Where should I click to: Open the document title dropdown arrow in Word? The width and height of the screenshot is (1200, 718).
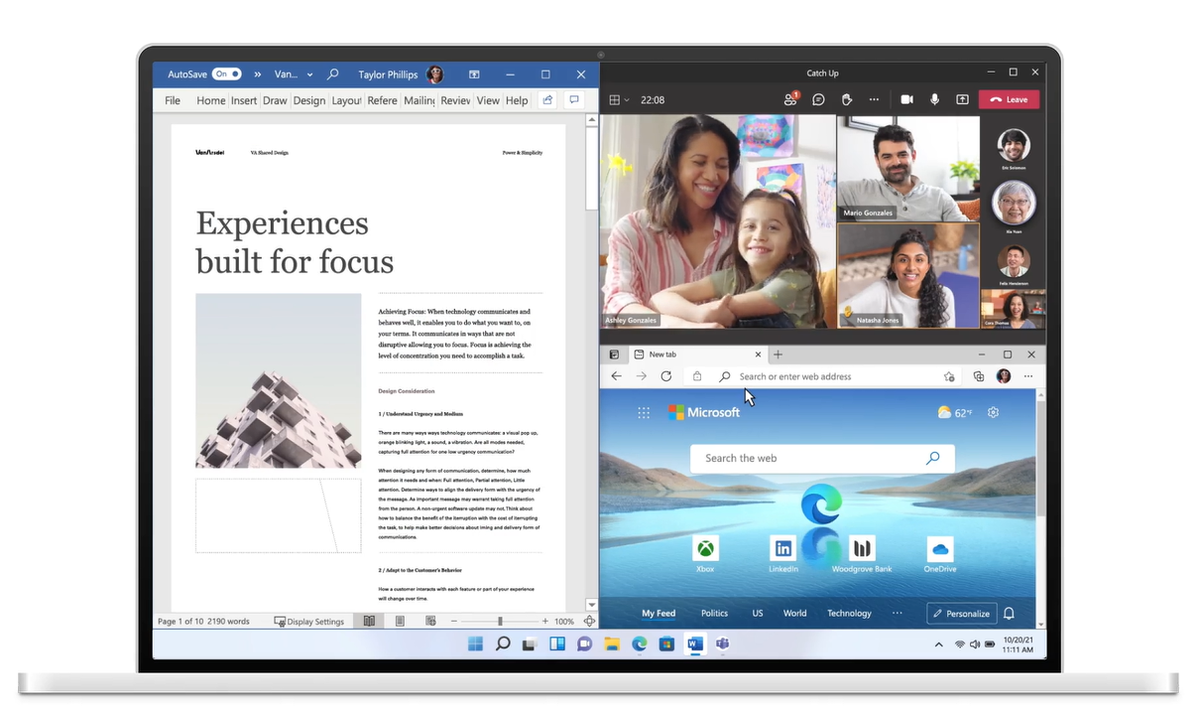click(x=310, y=74)
